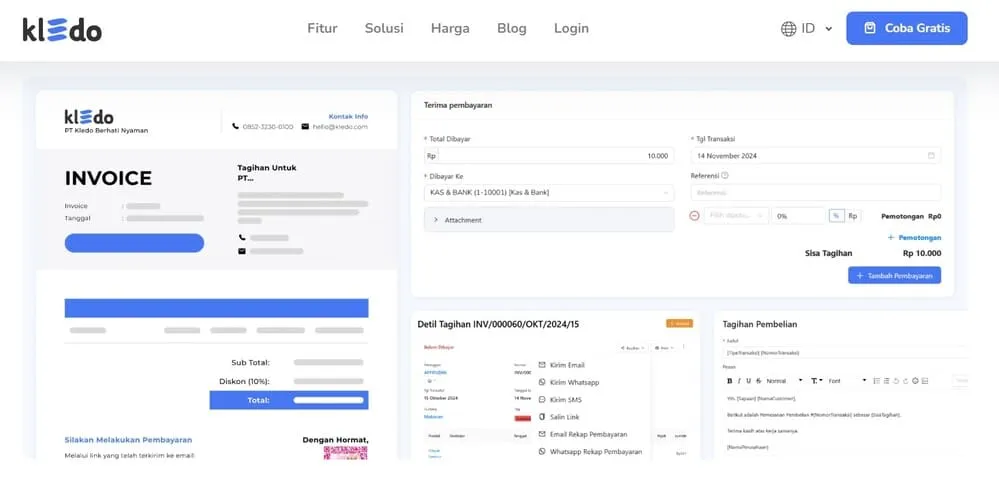
Task: Go to the Harga page
Action: coord(450,28)
